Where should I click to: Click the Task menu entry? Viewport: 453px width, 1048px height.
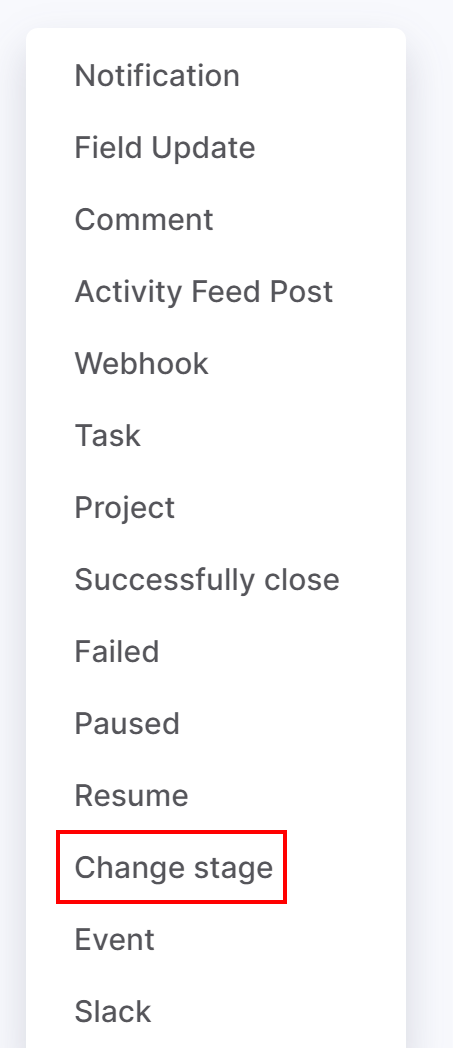(108, 436)
